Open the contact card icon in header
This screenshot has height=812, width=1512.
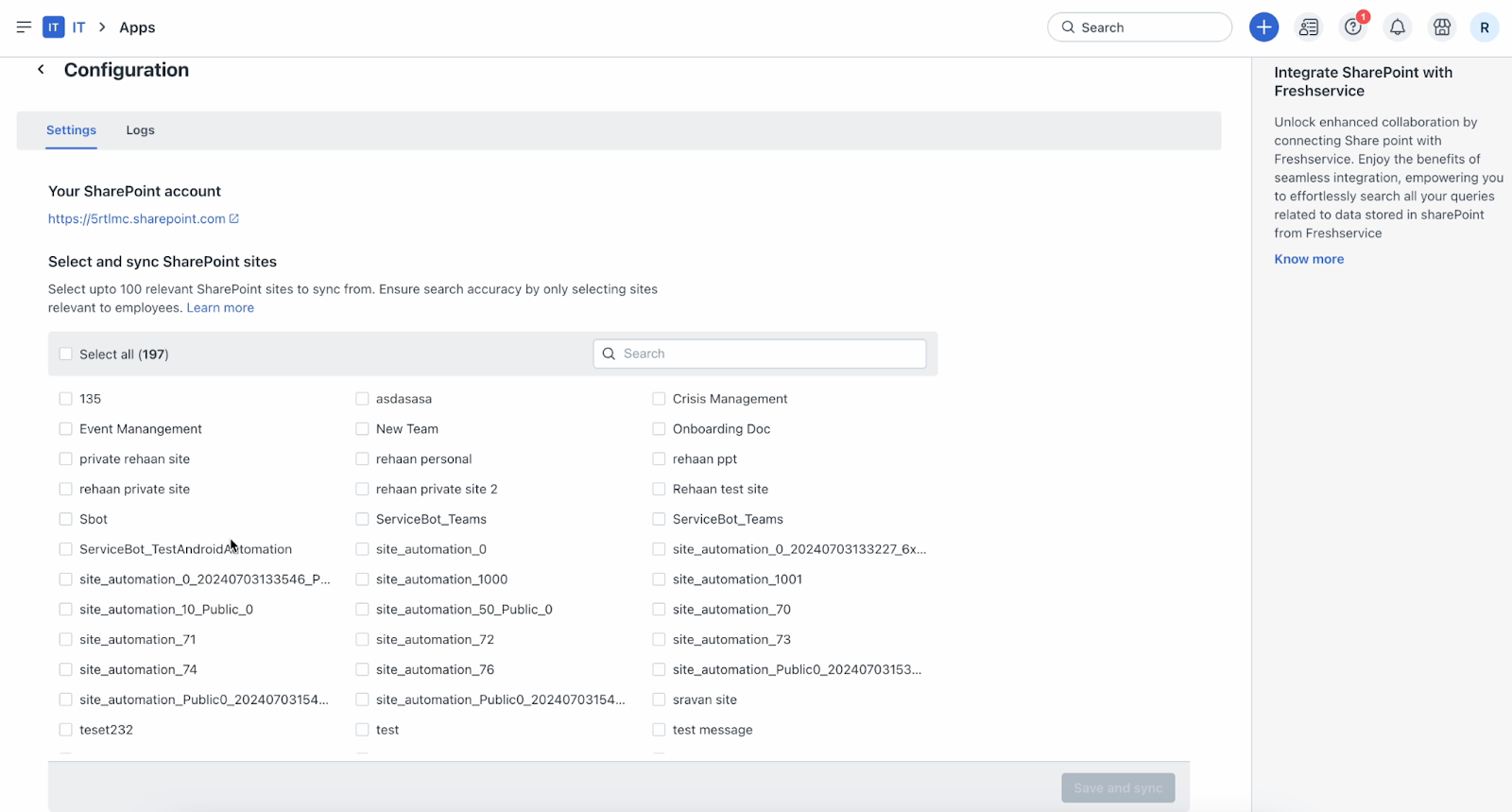(1309, 27)
